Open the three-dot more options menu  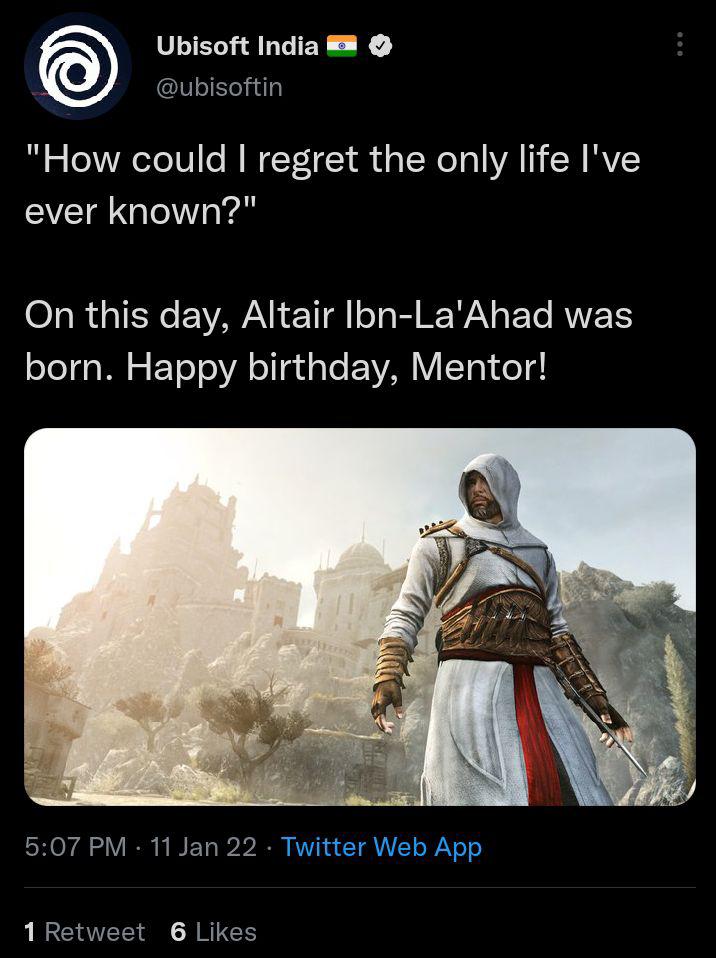coord(679,45)
